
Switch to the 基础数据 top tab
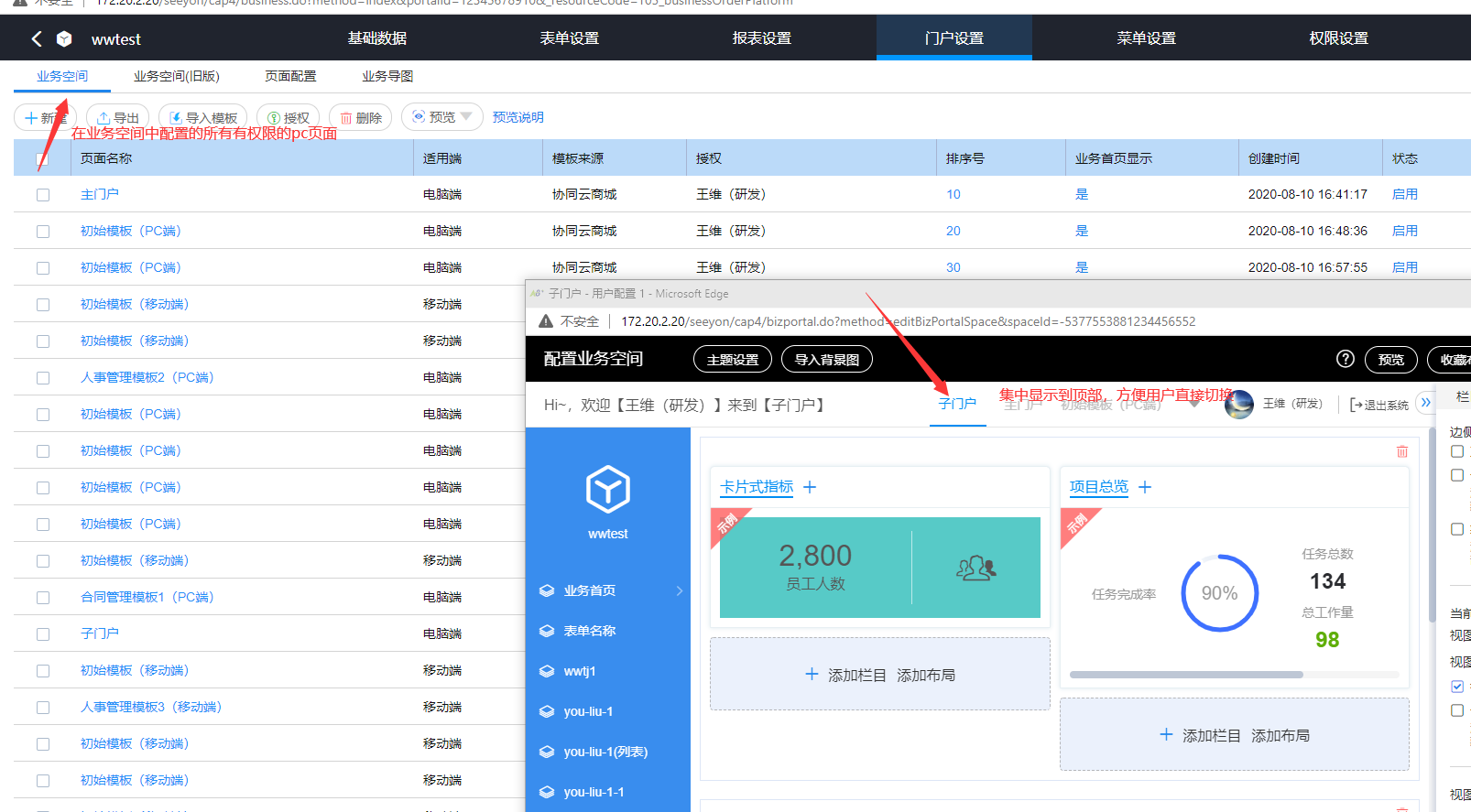[377, 38]
